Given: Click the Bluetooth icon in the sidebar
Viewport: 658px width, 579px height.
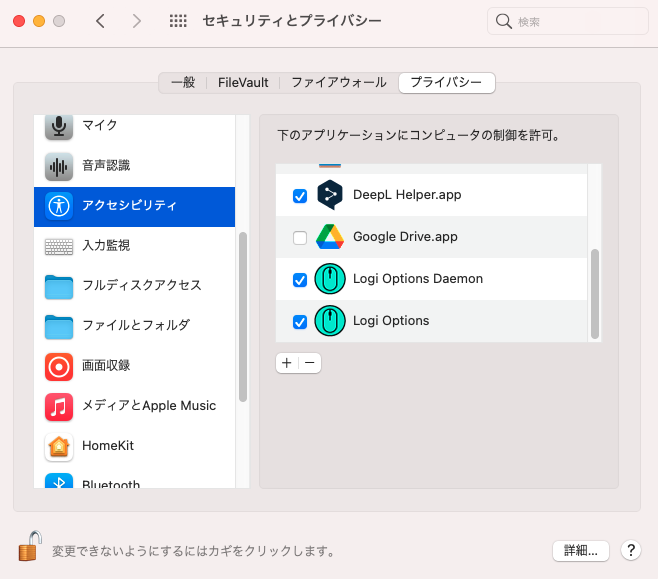Looking at the screenshot, I should point(59,481).
